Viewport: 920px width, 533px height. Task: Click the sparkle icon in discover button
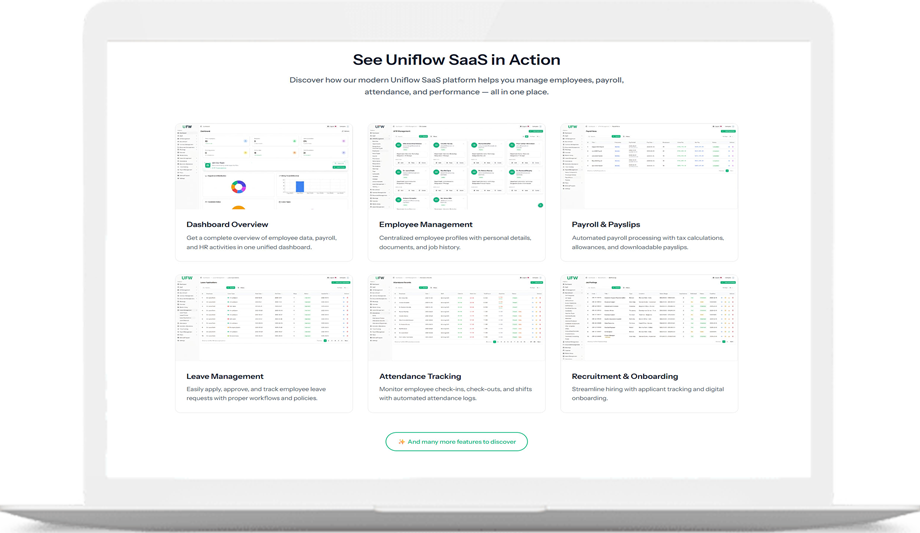(x=401, y=441)
